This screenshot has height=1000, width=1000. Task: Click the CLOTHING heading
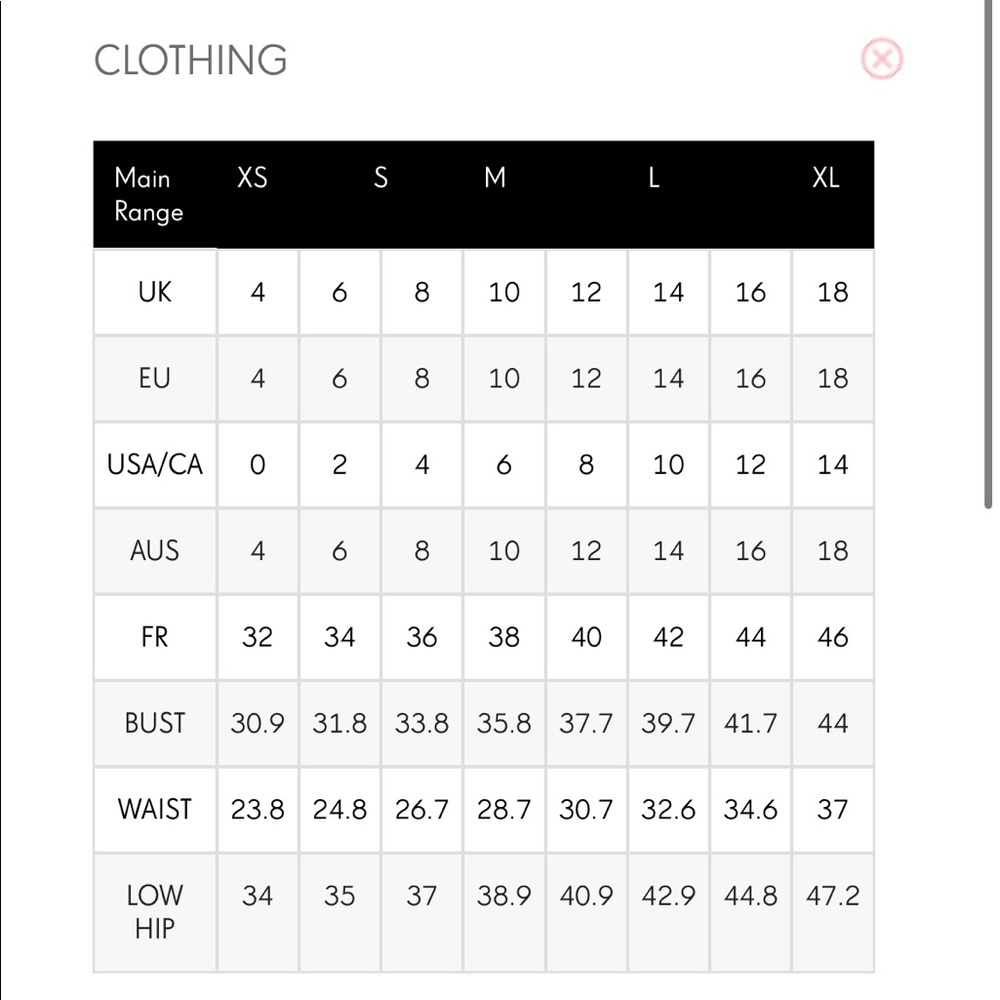coord(191,61)
